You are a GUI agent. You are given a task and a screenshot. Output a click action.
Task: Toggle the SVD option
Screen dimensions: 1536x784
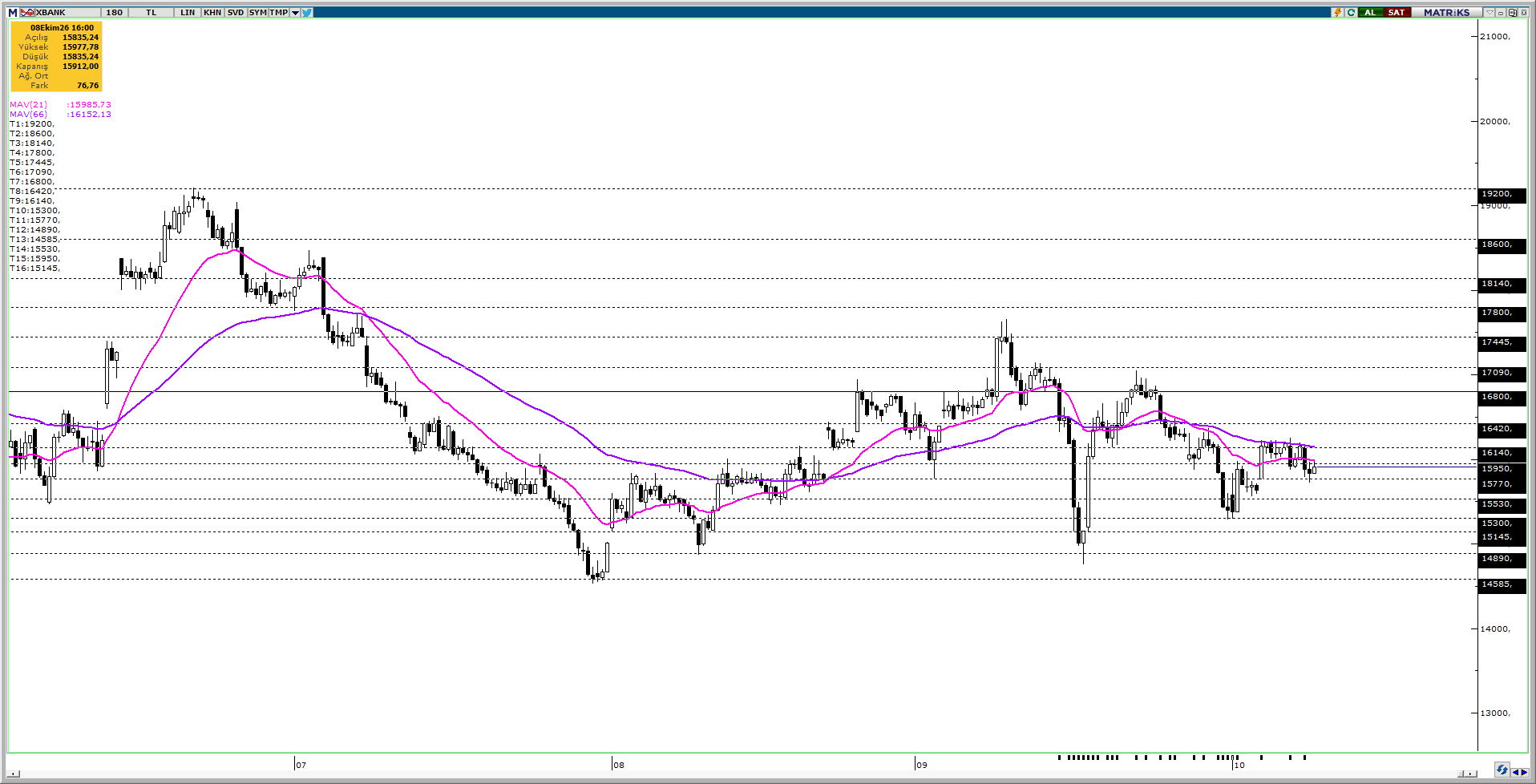pos(236,13)
